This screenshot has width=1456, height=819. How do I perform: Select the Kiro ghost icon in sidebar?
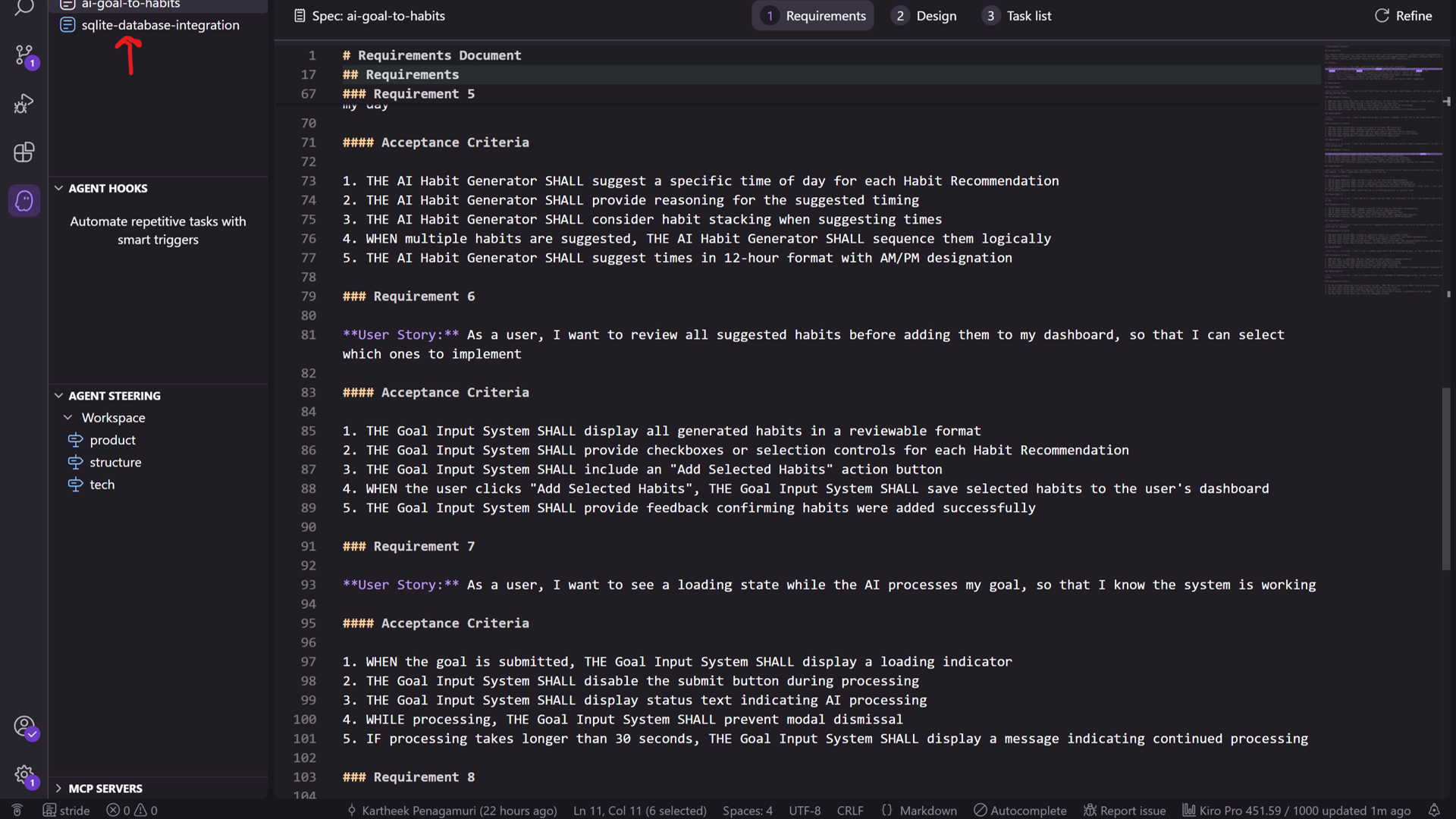point(24,201)
